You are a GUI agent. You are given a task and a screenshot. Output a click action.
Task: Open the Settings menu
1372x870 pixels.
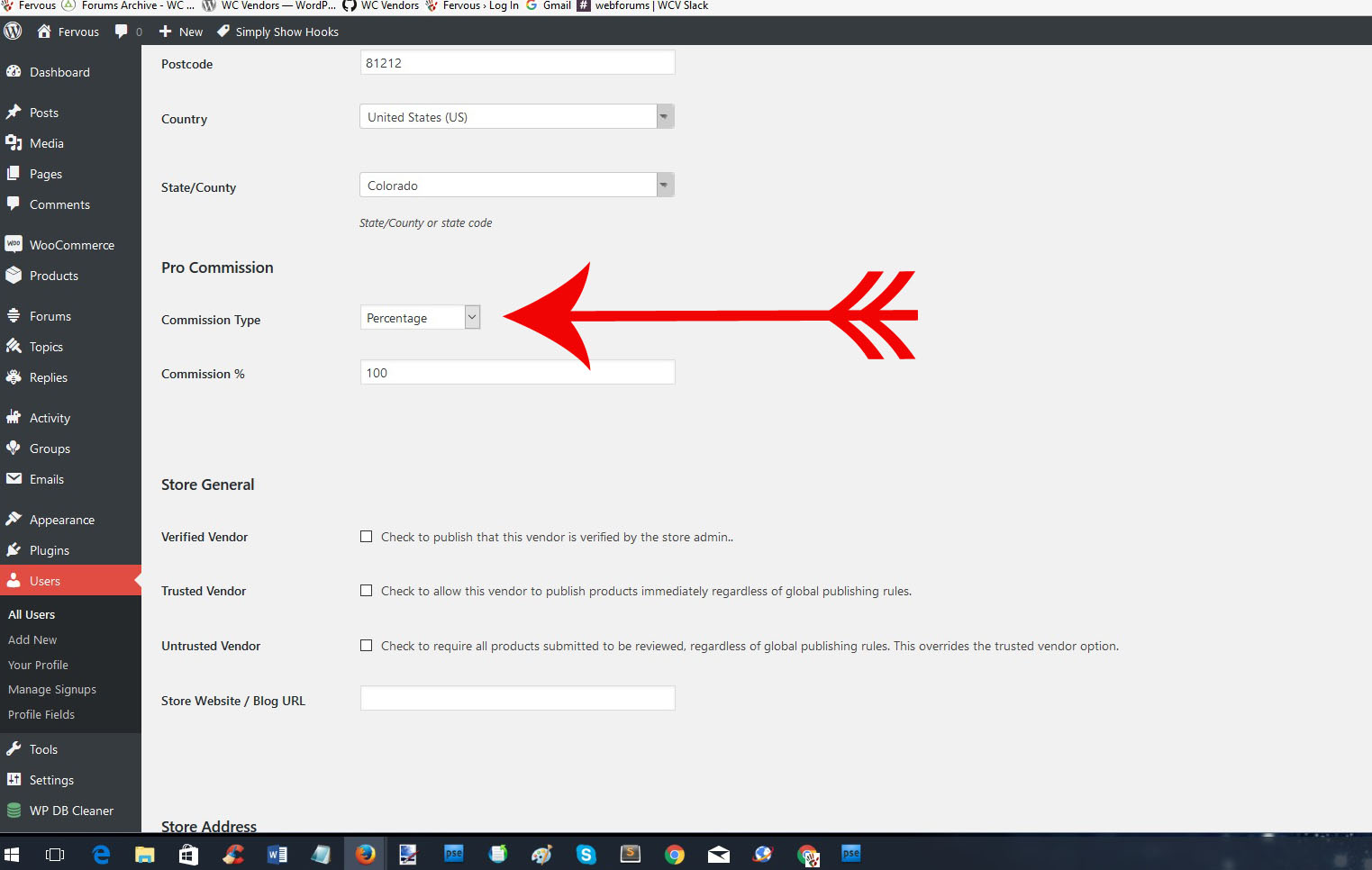pos(51,780)
